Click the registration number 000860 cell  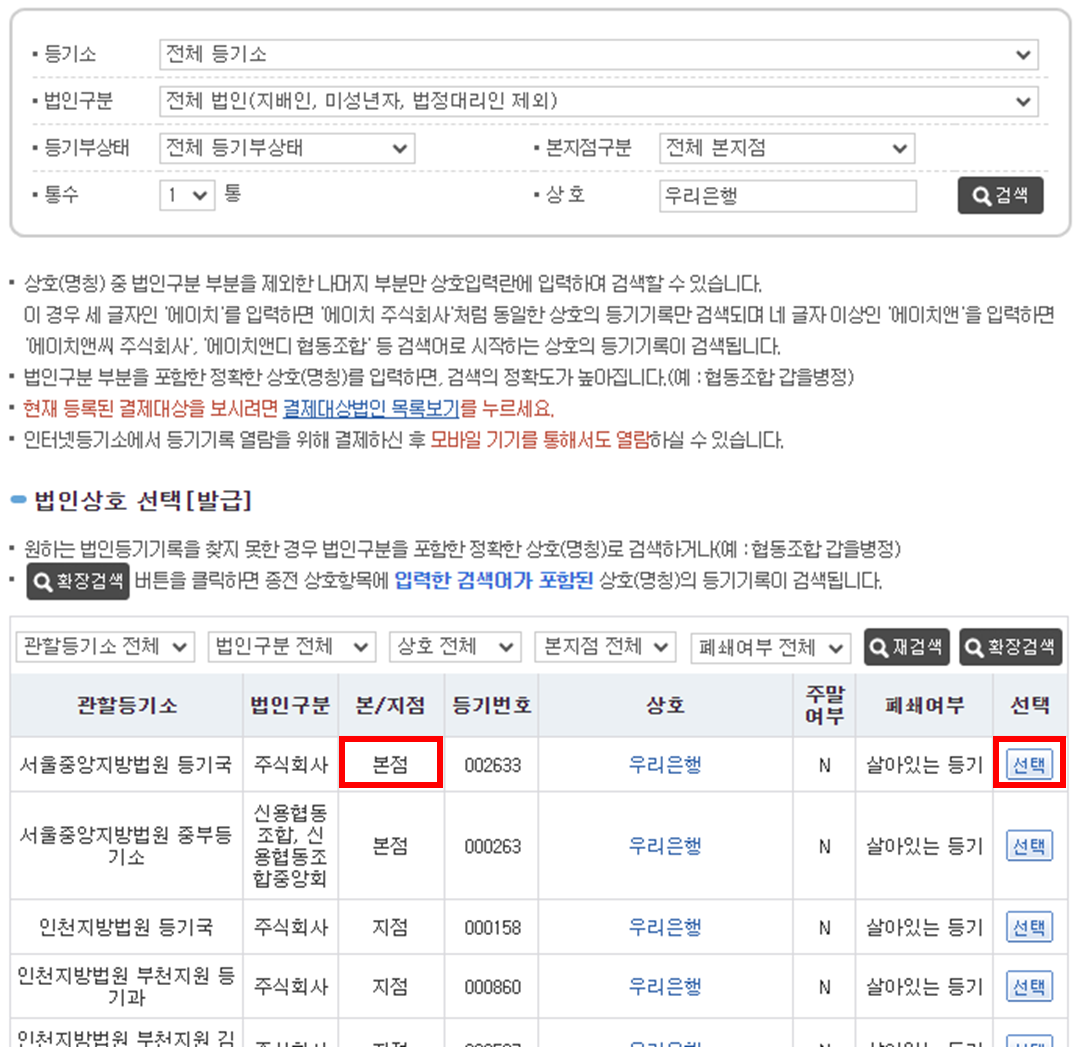(x=492, y=987)
